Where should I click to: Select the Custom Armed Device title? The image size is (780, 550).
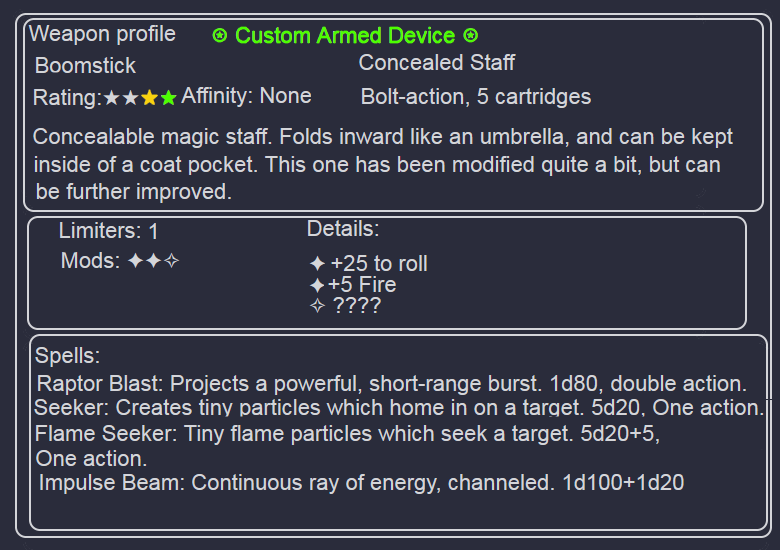pyautogui.click(x=345, y=35)
